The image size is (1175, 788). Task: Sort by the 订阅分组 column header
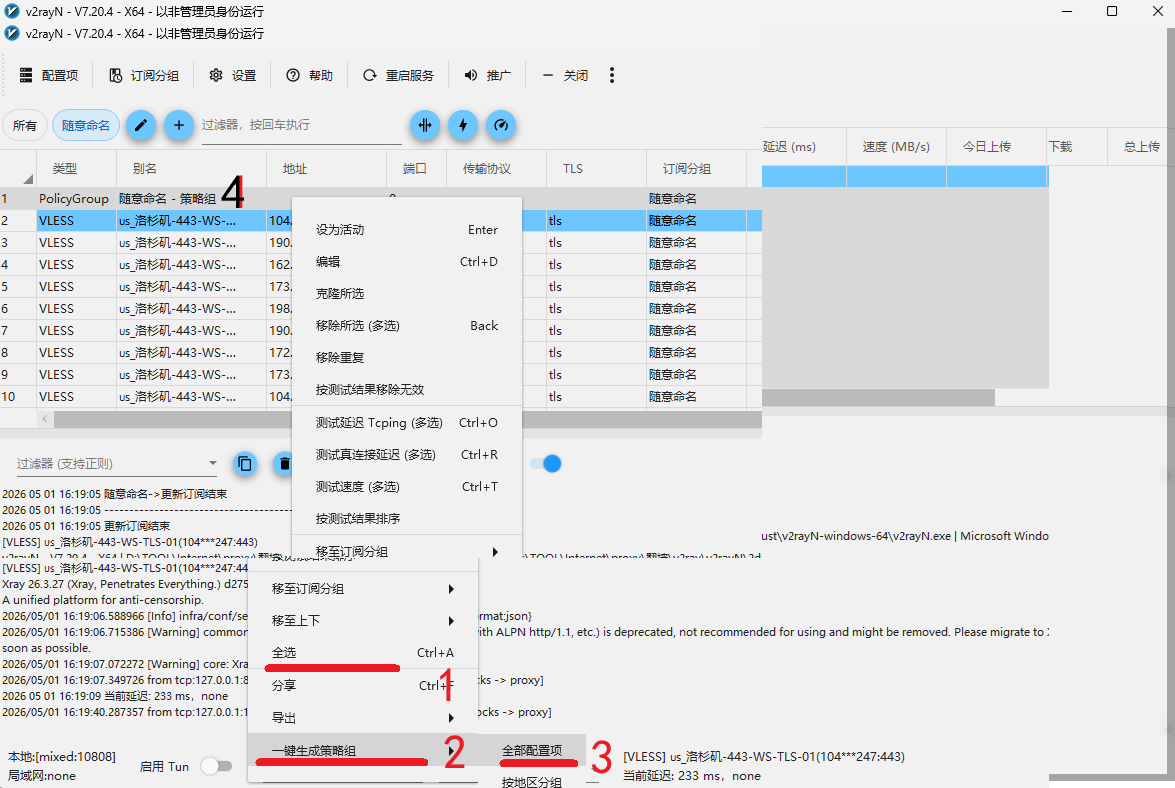[x=696, y=169]
